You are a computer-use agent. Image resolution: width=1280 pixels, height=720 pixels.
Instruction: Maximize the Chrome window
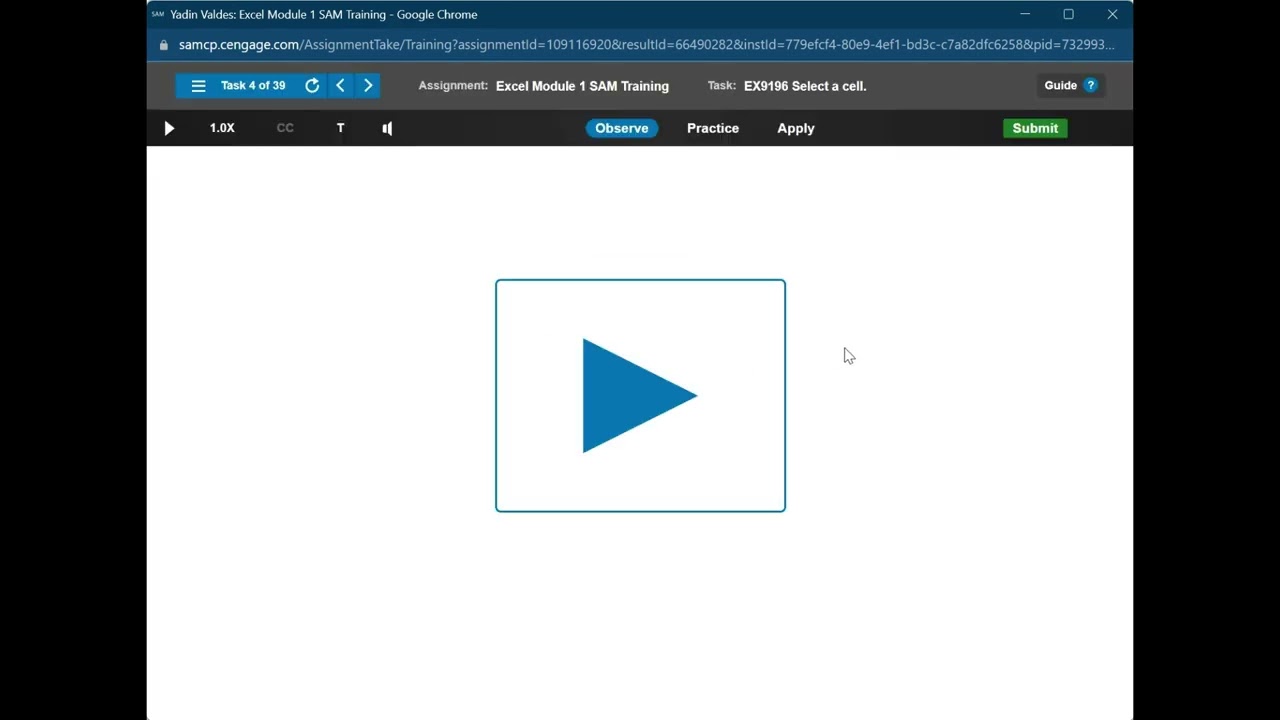point(1068,14)
